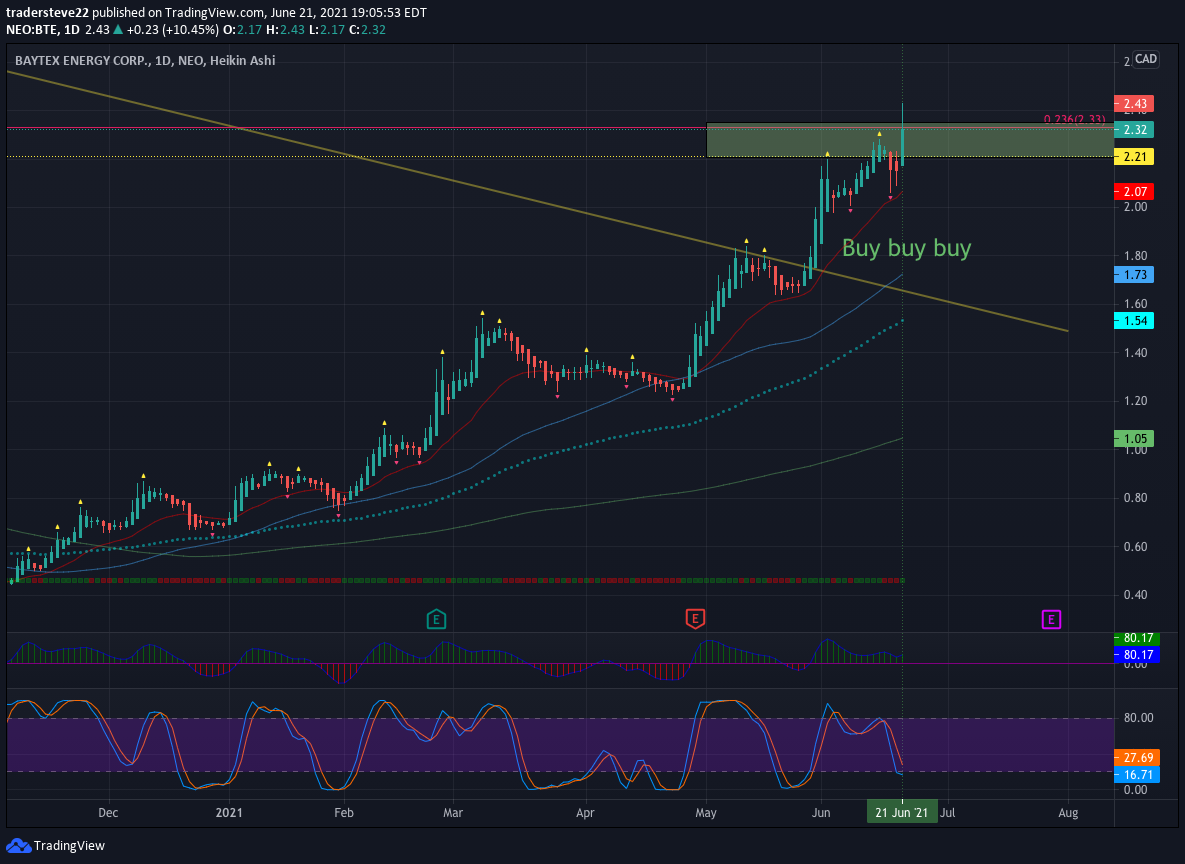Click the 2021 label on the time axis
Image resolution: width=1185 pixels, height=864 pixels.
[x=229, y=813]
